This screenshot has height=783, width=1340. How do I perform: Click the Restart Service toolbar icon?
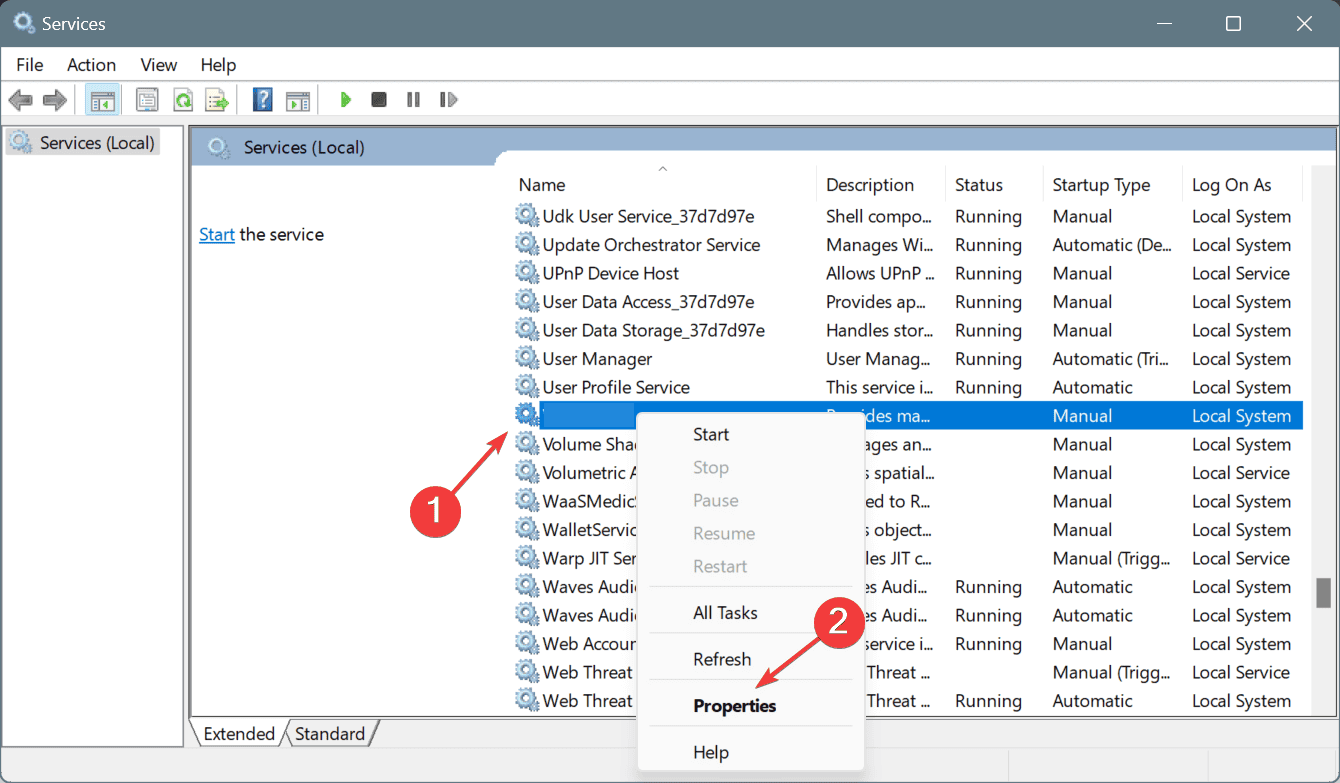point(449,100)
